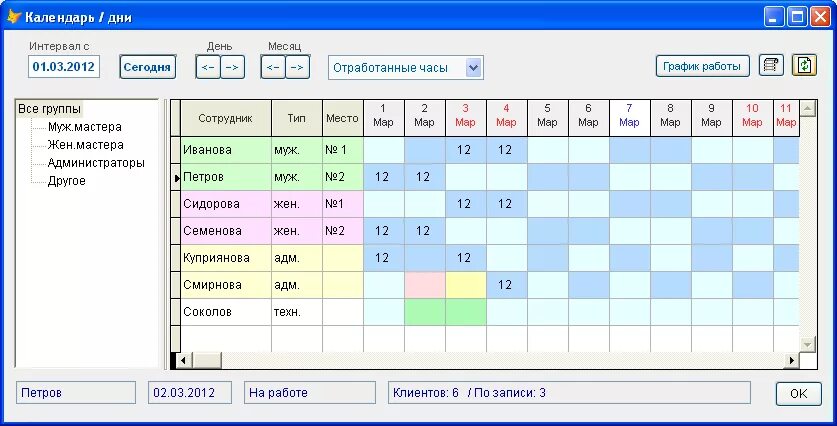The image size is (837, 426).
Task: Select Жен.мастера group in tree
Action: (85, 145)
